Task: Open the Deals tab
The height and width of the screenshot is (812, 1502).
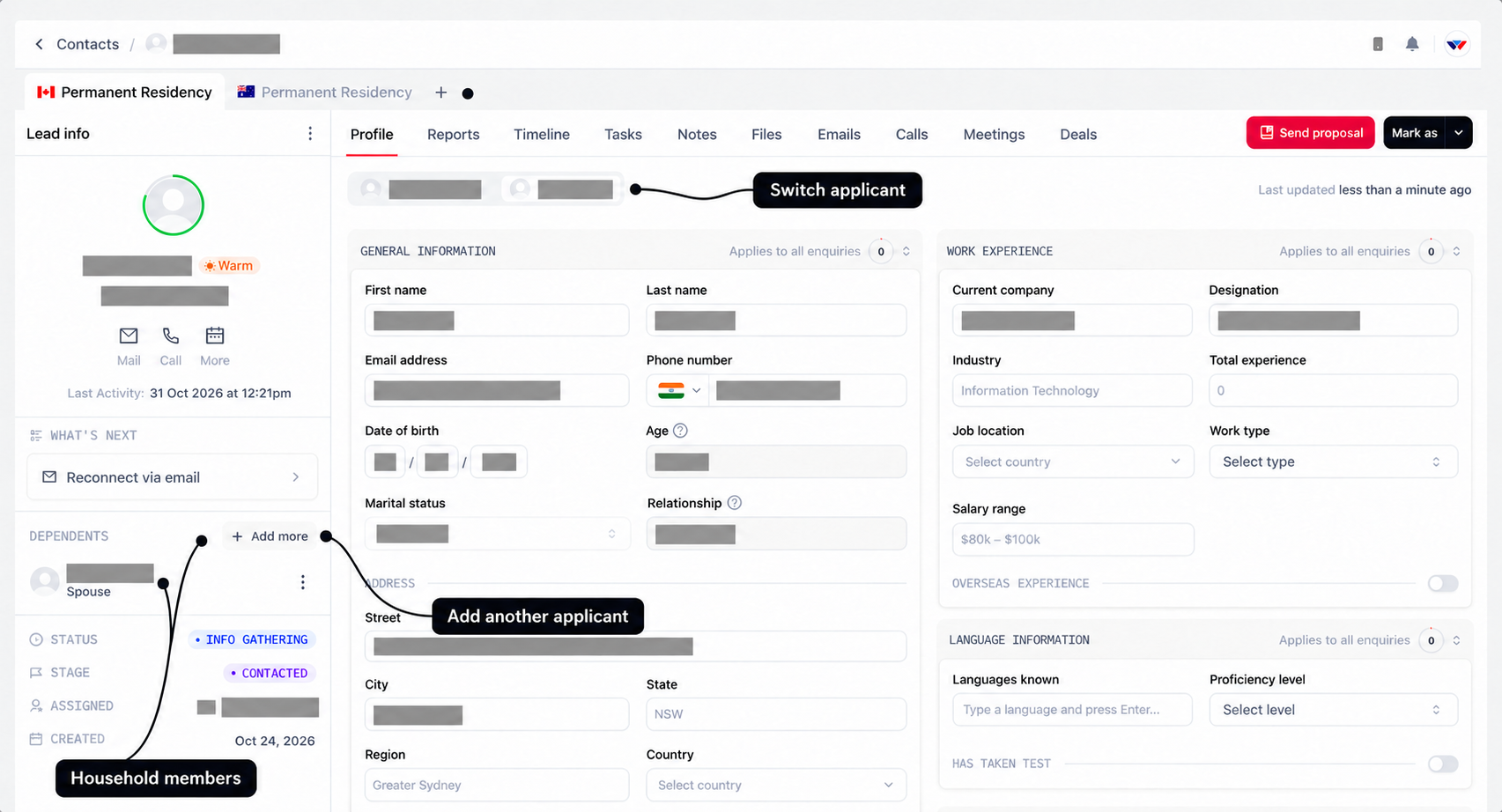Action: pos(1078,134)
